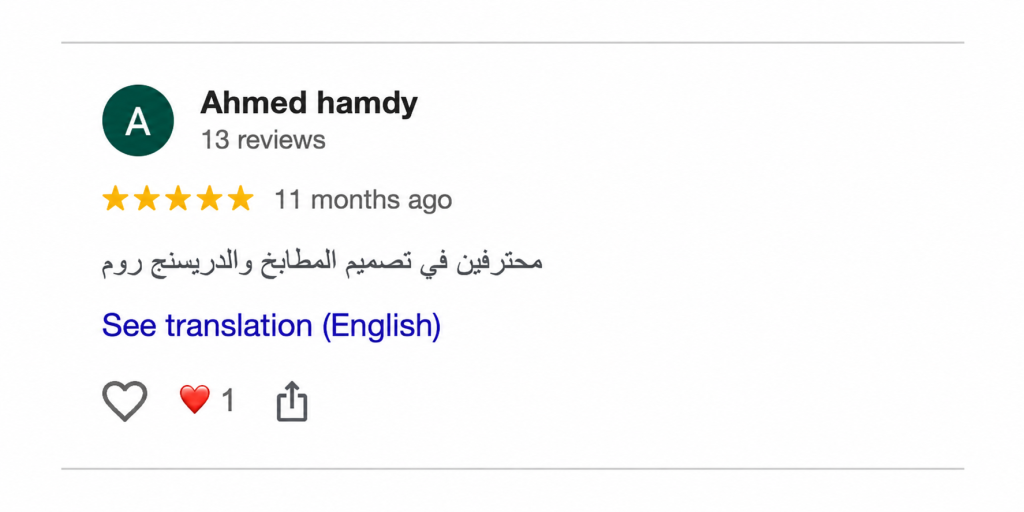This screenshot has width=1024, height=512.
Task: Share this review using the share icon
Action: [x=292, y=401]
